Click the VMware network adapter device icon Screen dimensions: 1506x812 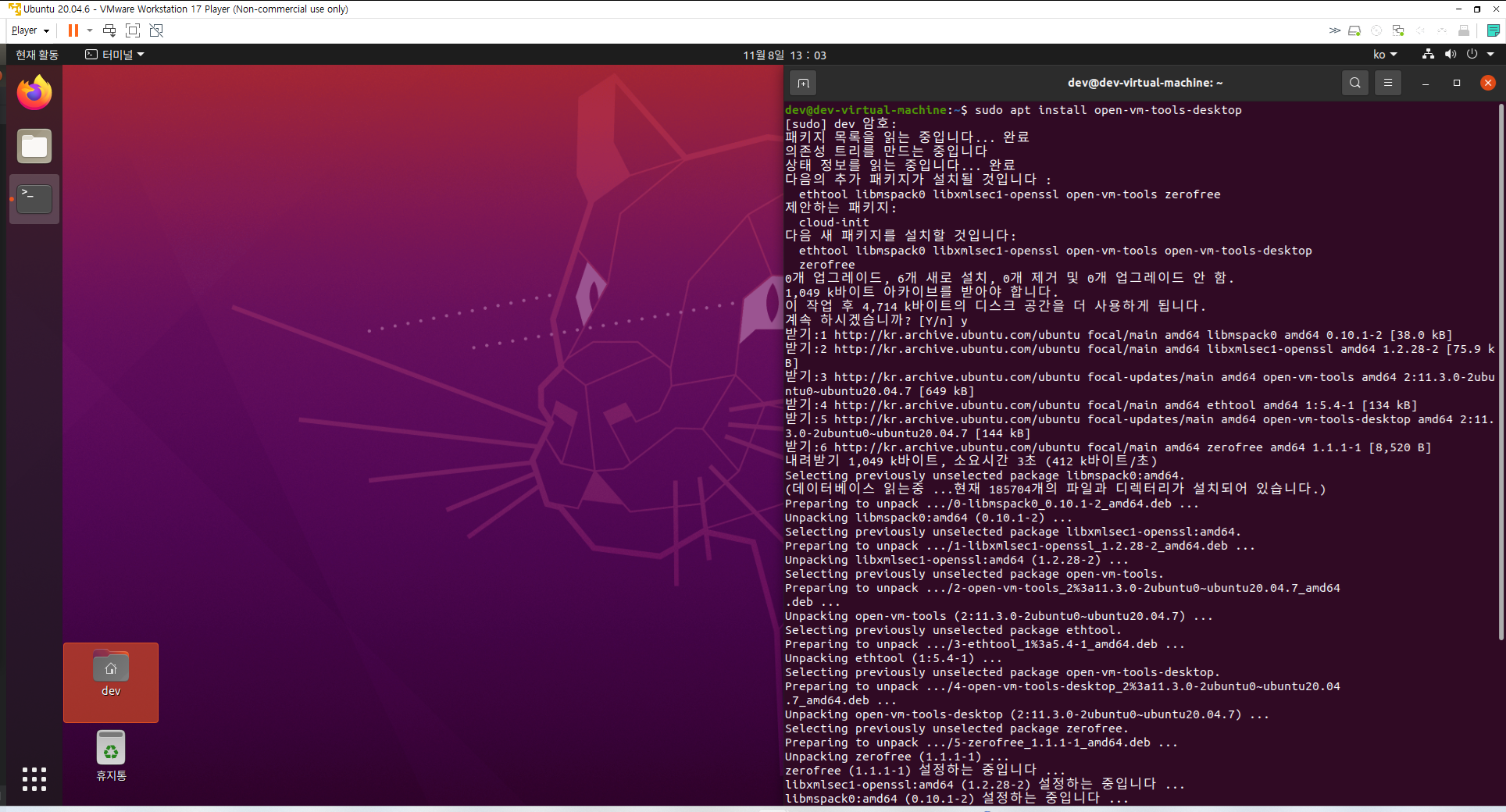1398,30
